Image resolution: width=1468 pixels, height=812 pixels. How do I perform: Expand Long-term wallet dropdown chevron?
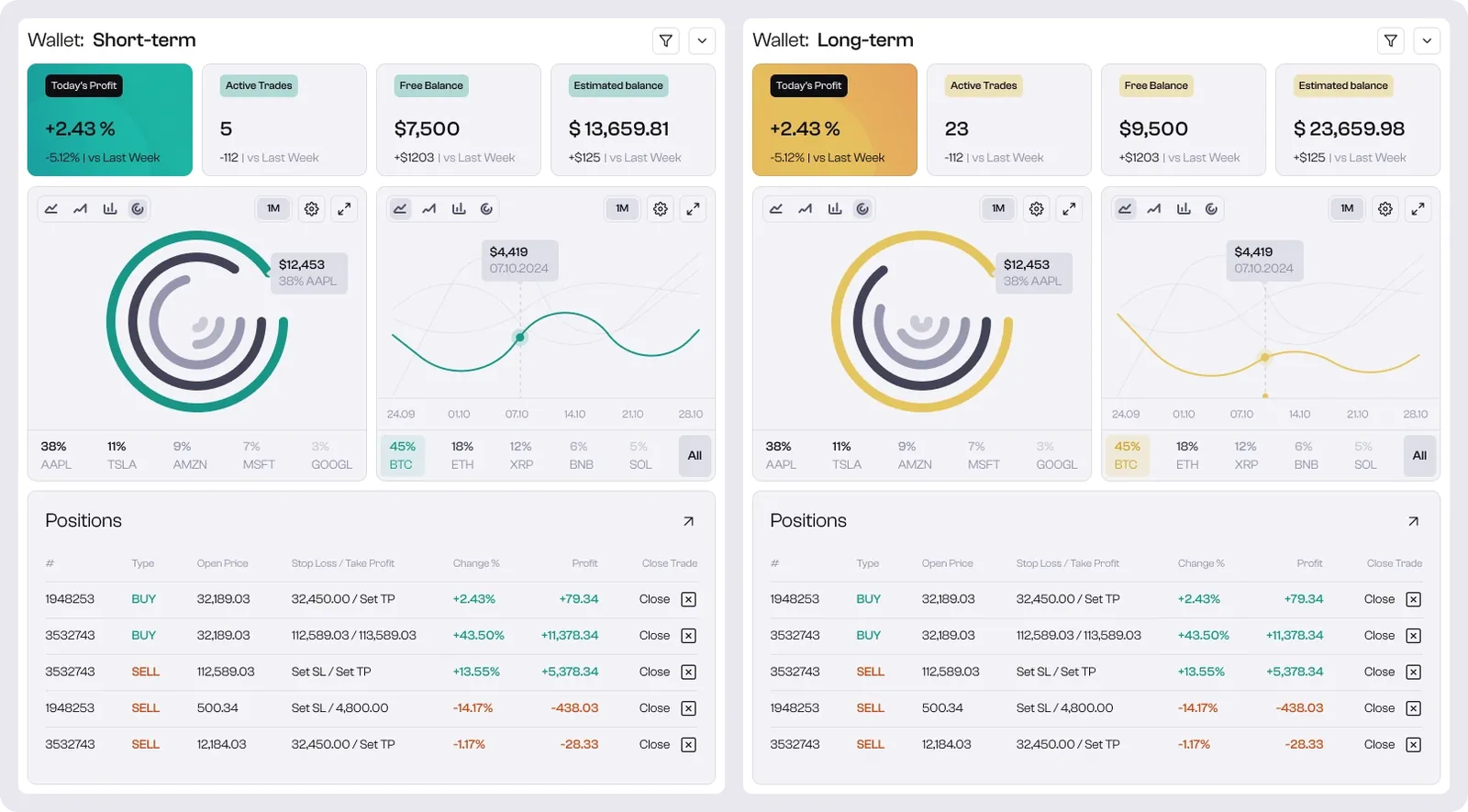click(x=1427, y=40)
